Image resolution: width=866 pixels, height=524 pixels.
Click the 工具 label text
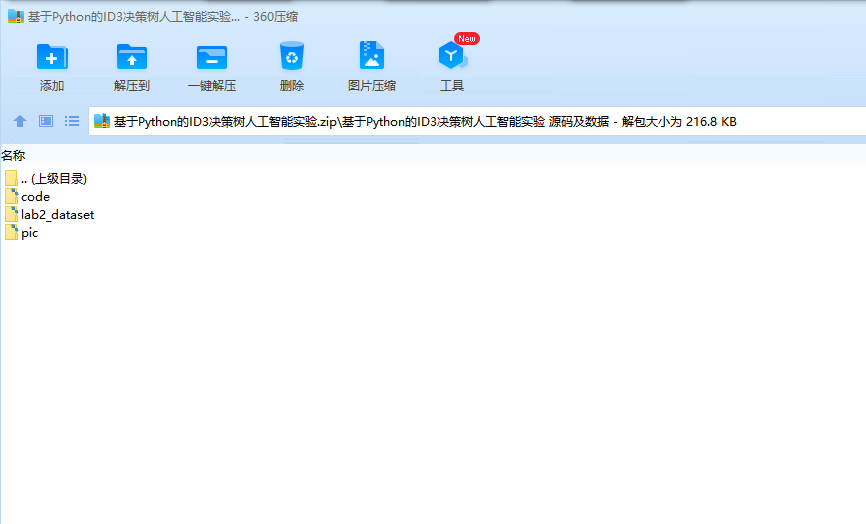tap(452, 86)
